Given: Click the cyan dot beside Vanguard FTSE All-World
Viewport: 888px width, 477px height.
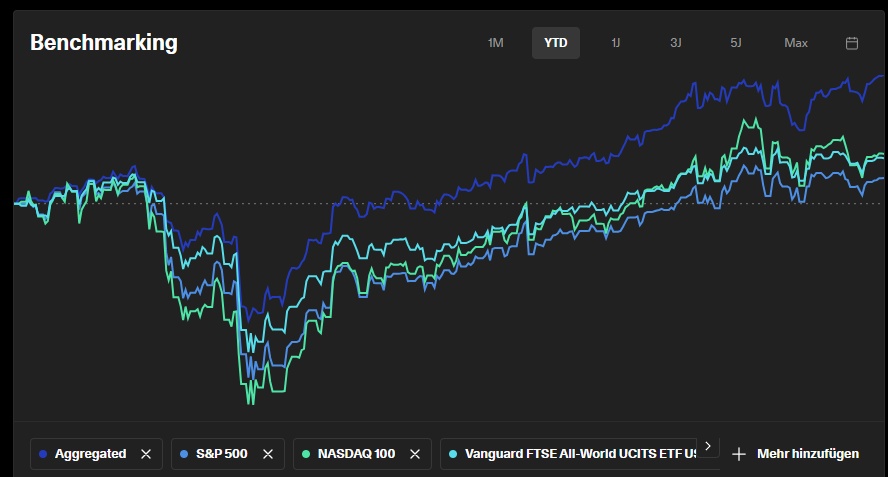Looking at the screenshot, I should click(x=453, y=454).
